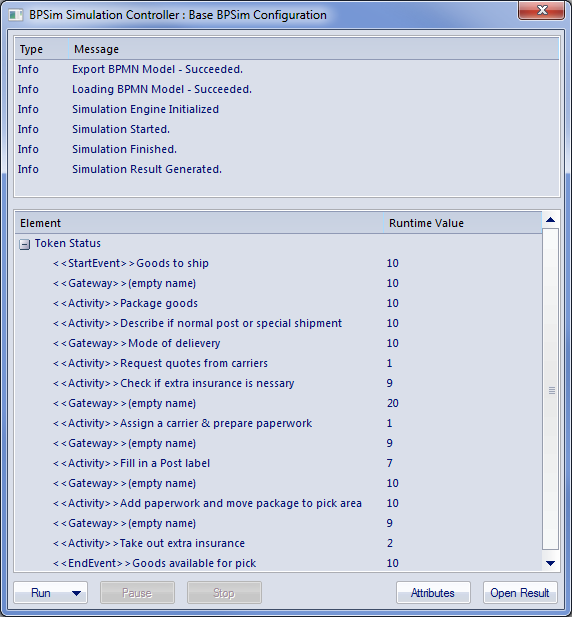572x617 pixels.
Task: Open the Run button dropdown arrow
Action: (x=77, y=593)
